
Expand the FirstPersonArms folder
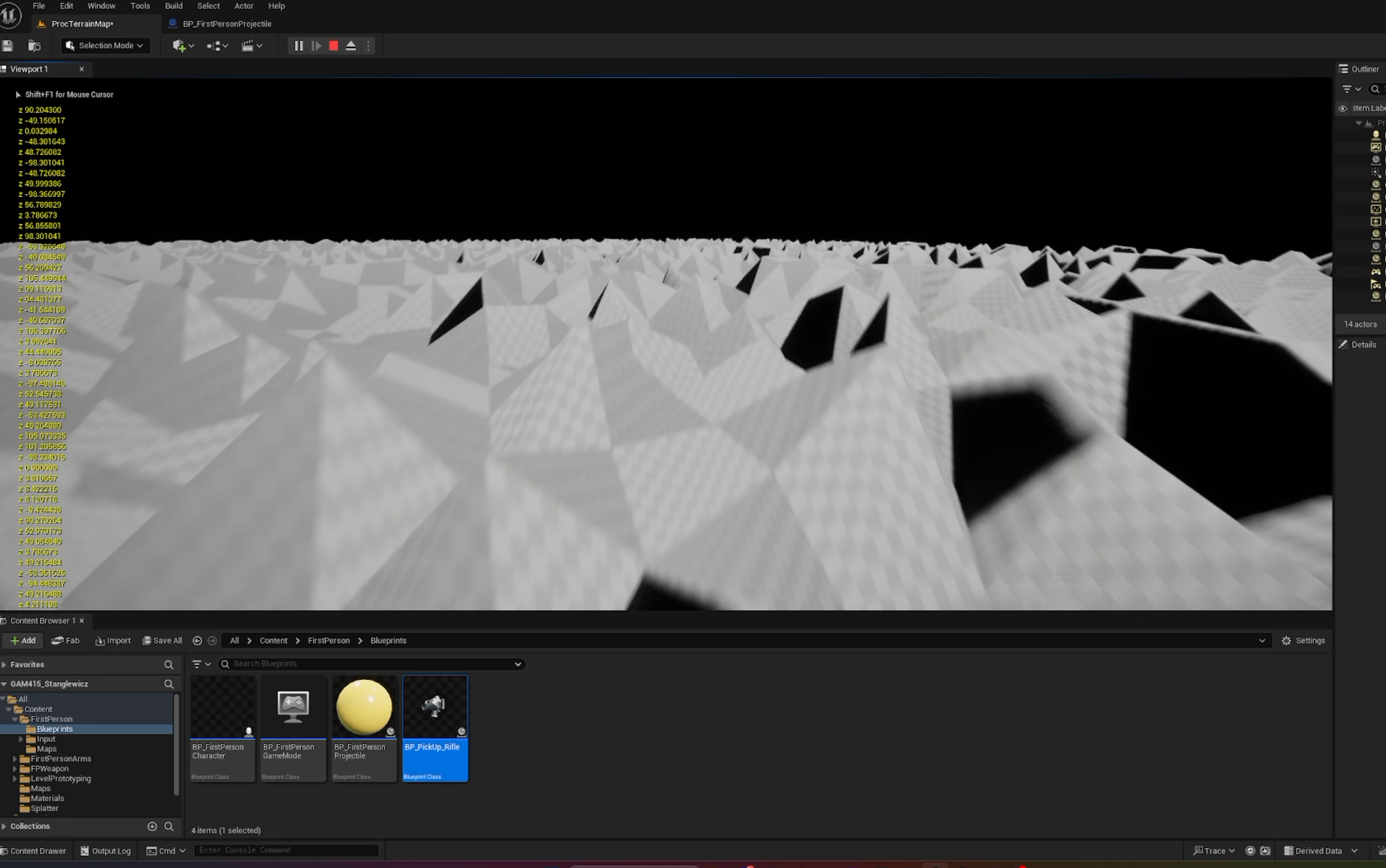coord(15,759)
